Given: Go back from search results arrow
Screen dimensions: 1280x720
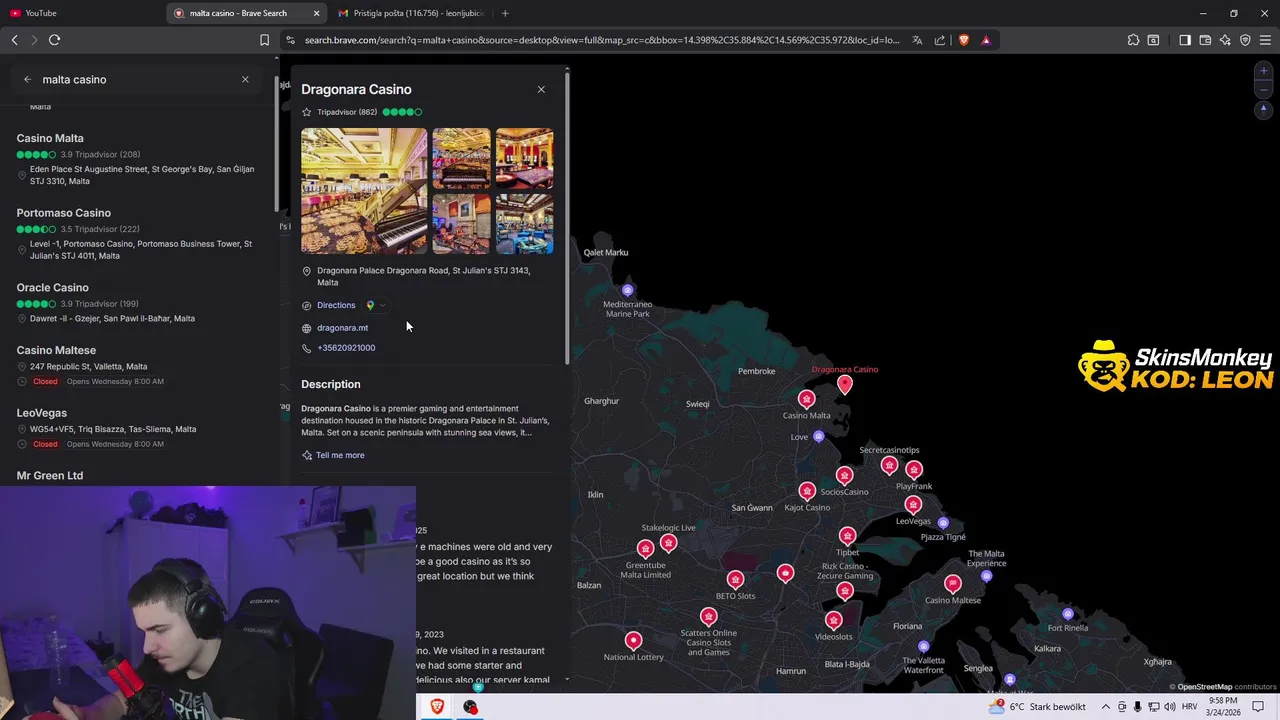Looking at the screenshot, I should click(x=27, y=79).
